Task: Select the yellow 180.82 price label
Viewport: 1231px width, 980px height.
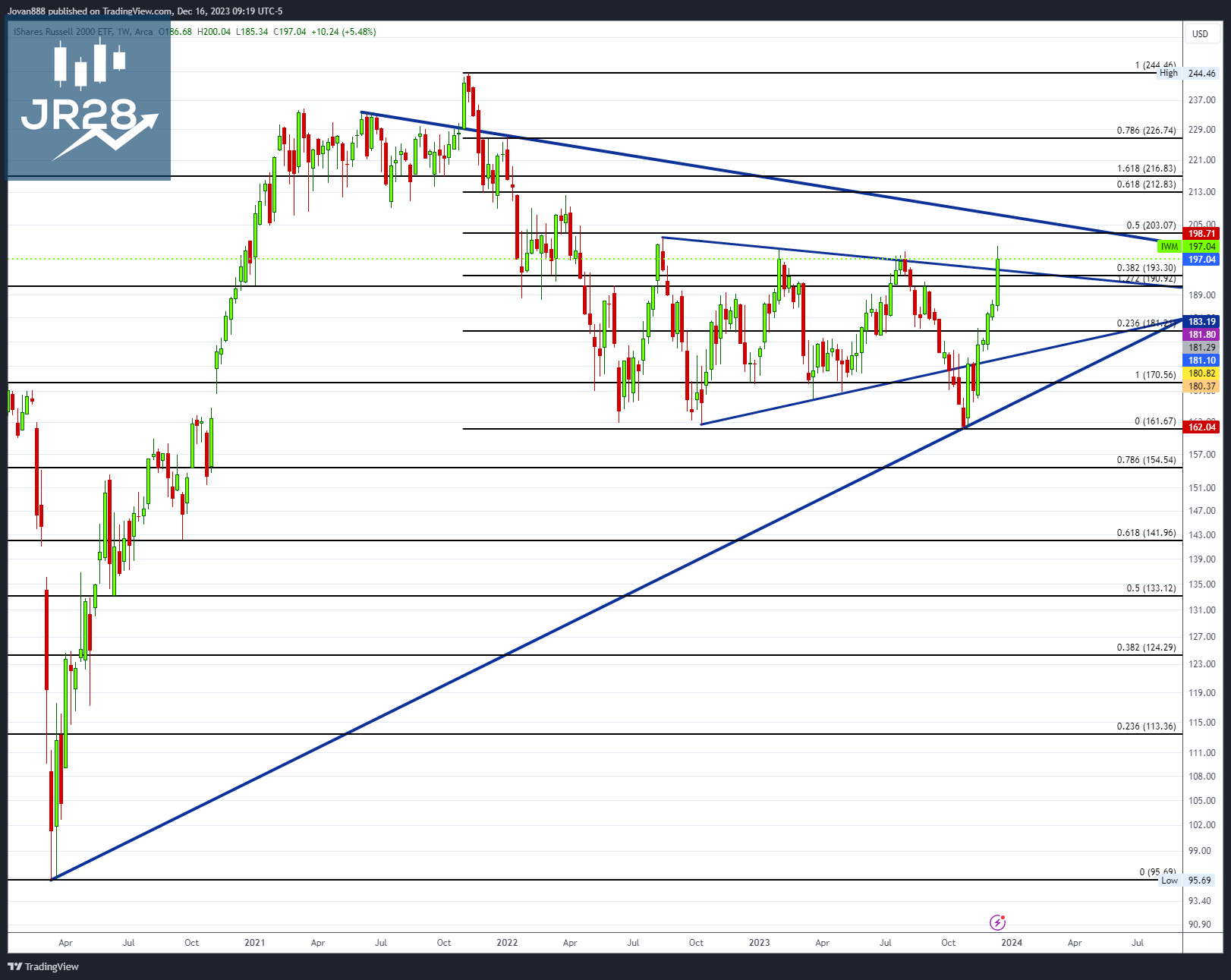Action: pos(1201,373)
